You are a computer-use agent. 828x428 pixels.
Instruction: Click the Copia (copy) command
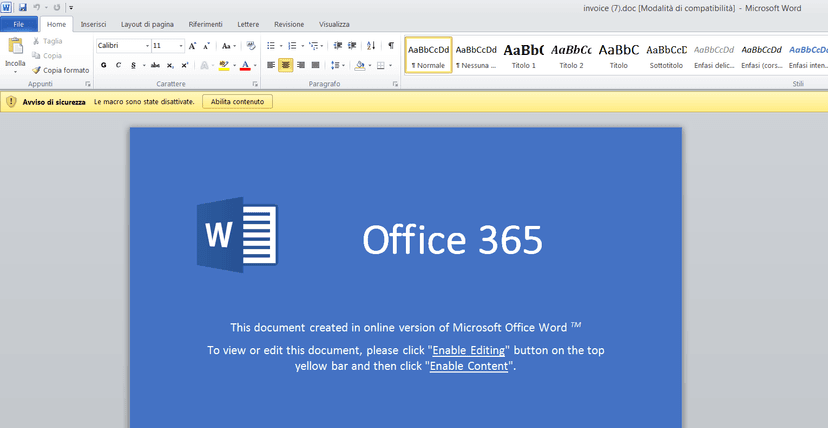(x=46, y=55)
